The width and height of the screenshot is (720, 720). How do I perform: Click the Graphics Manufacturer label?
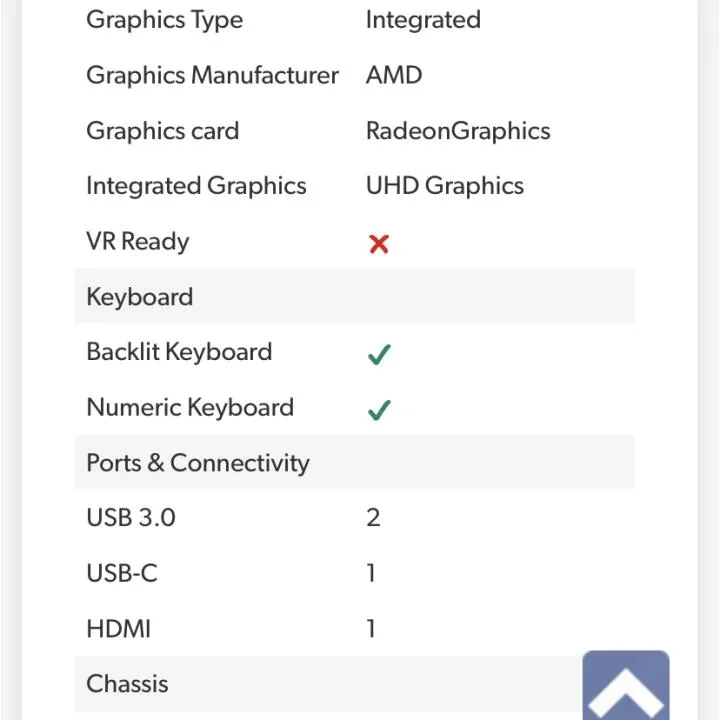coord(213,75)
